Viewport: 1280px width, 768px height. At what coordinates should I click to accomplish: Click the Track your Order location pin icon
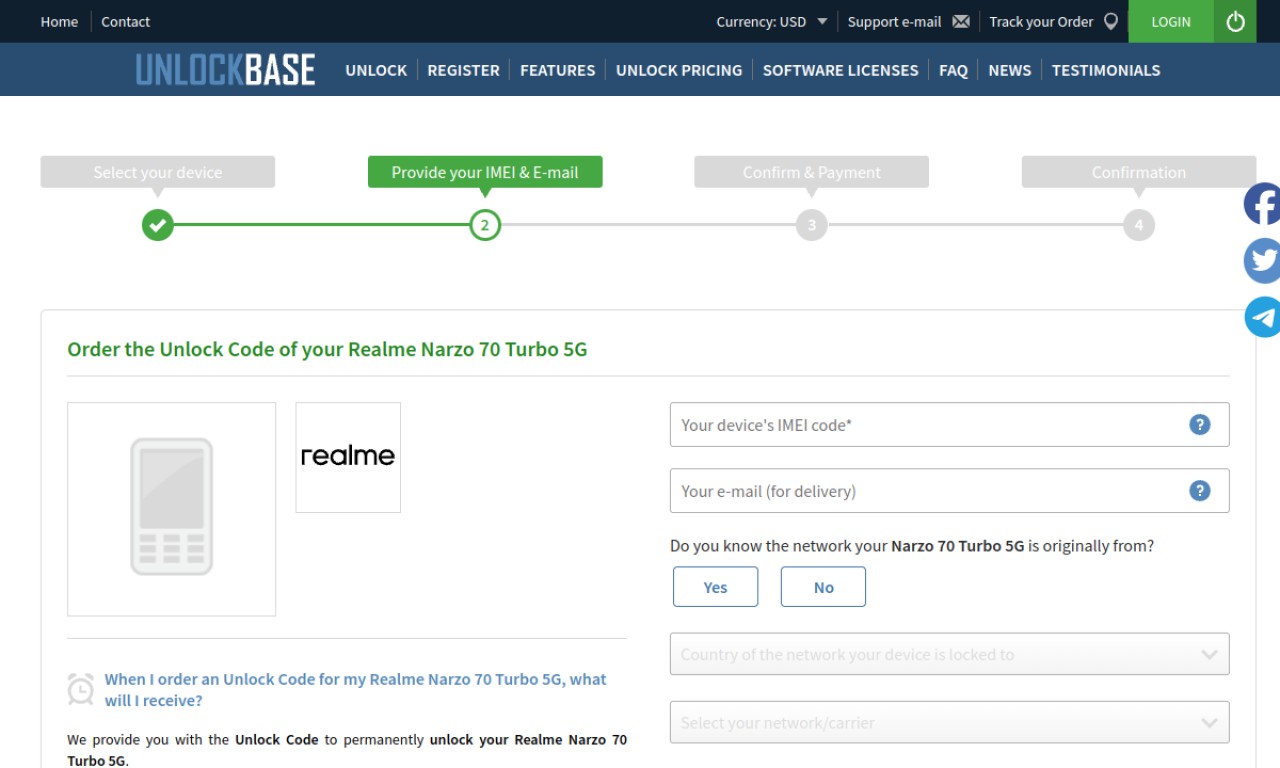click(1111, 21)
